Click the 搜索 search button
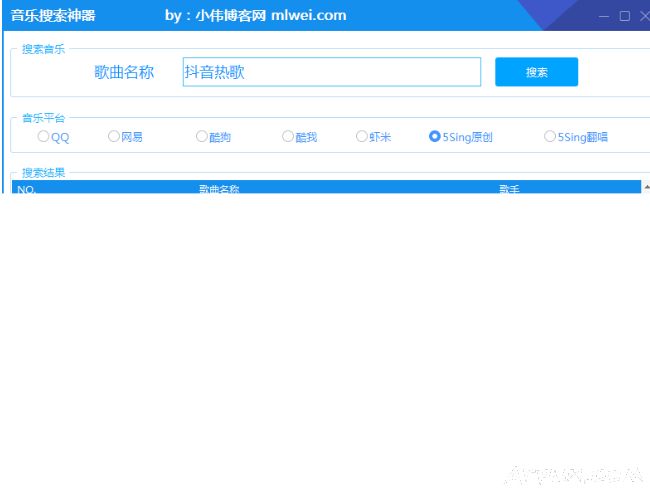Screen dimensions: 650x493 [x=536, y=72]
